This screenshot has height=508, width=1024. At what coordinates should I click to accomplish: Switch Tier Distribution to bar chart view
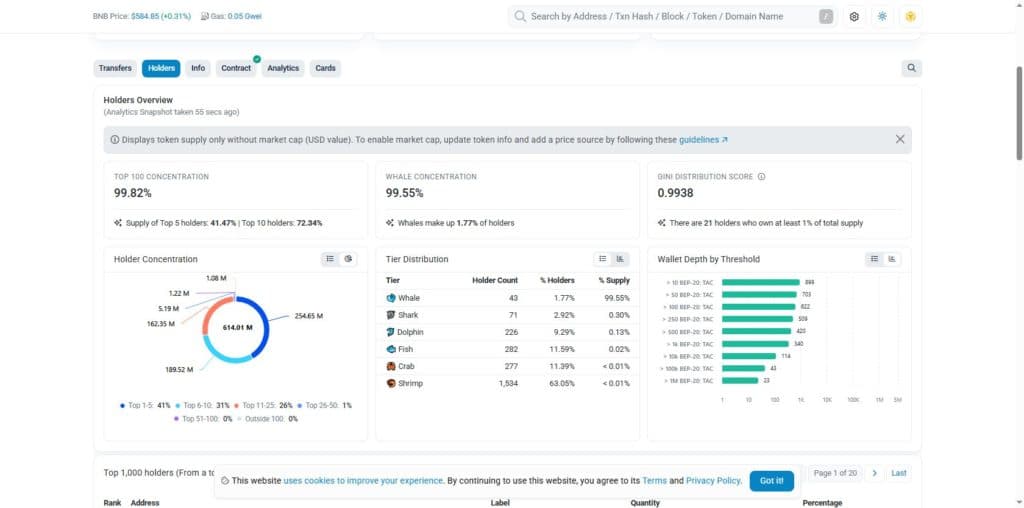(x=620, y=259)
